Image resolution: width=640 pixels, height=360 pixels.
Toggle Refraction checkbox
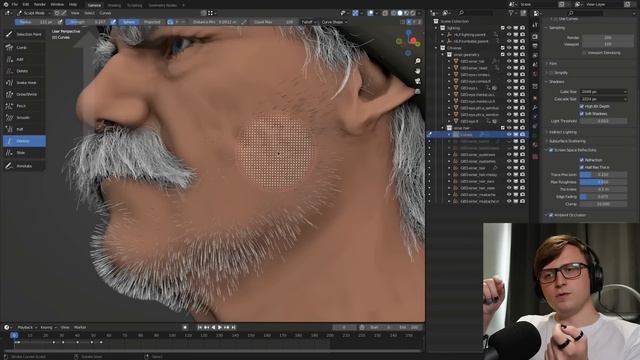point(582,160)
